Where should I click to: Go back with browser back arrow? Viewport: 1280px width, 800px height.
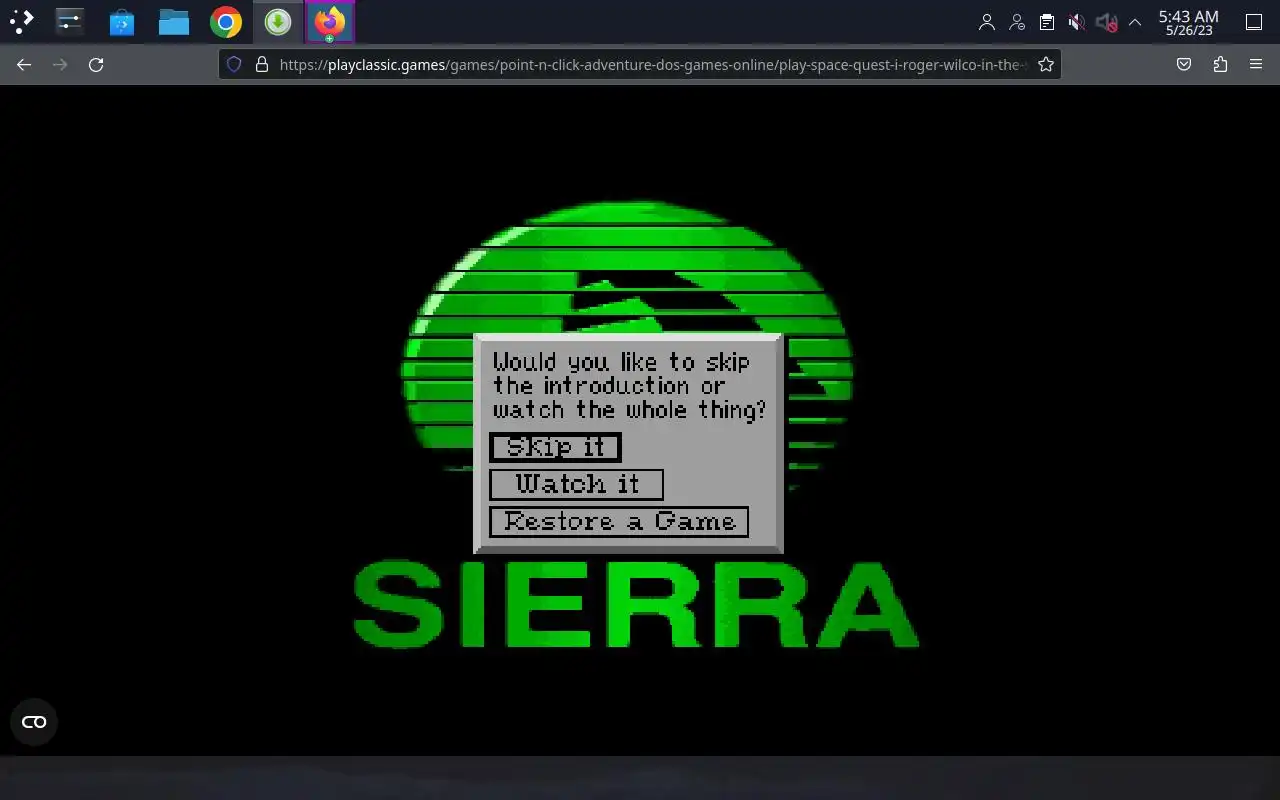pyautogui.click(x=24, y=64)
